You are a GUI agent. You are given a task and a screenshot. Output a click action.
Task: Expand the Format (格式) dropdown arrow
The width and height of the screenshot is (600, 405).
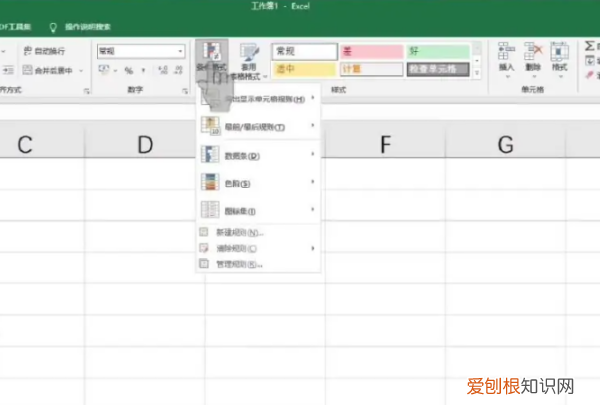[561, 77]
